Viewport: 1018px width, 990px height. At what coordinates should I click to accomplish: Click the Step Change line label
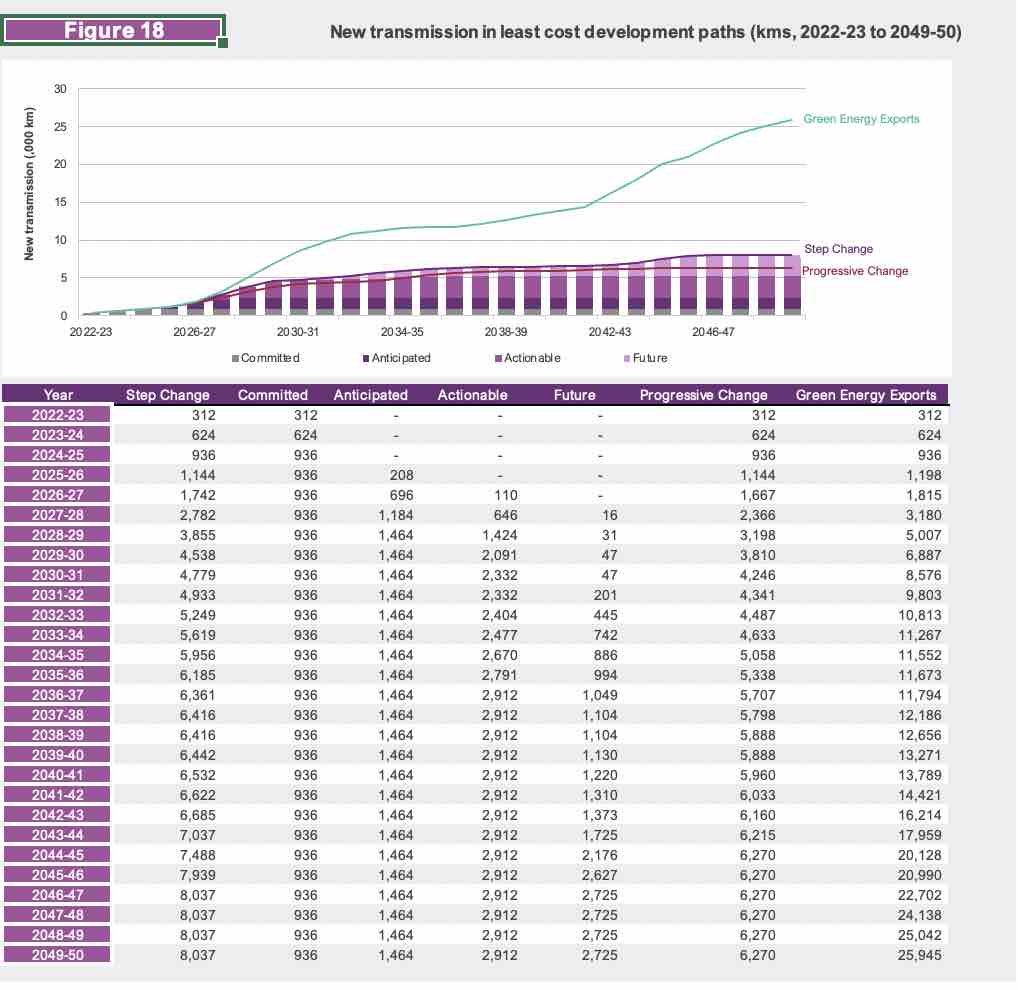coord(838,249)
